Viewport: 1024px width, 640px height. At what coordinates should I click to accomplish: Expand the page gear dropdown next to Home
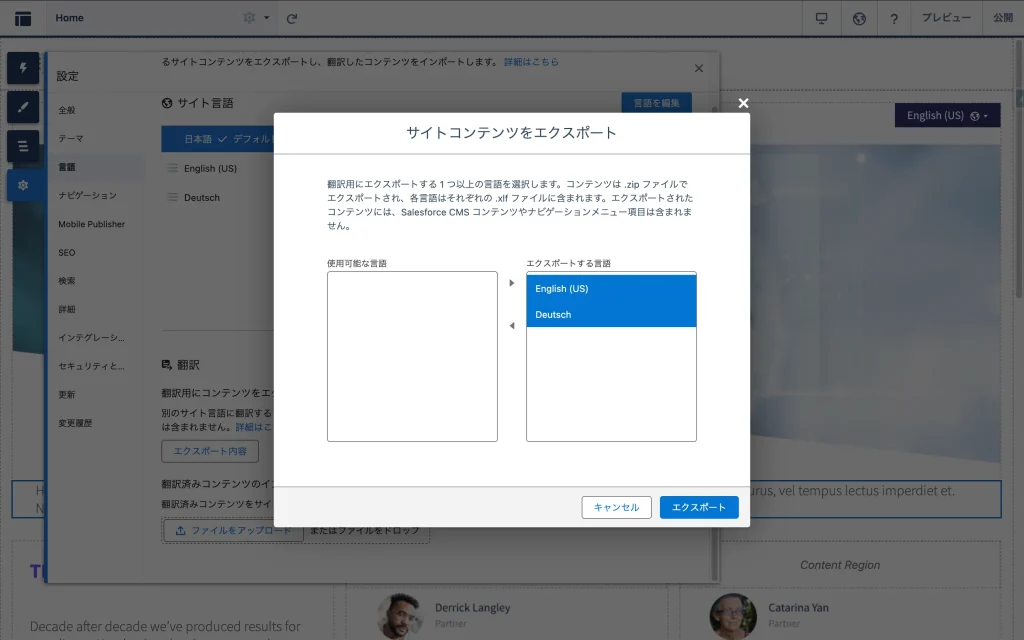click(x=256, y=18)
